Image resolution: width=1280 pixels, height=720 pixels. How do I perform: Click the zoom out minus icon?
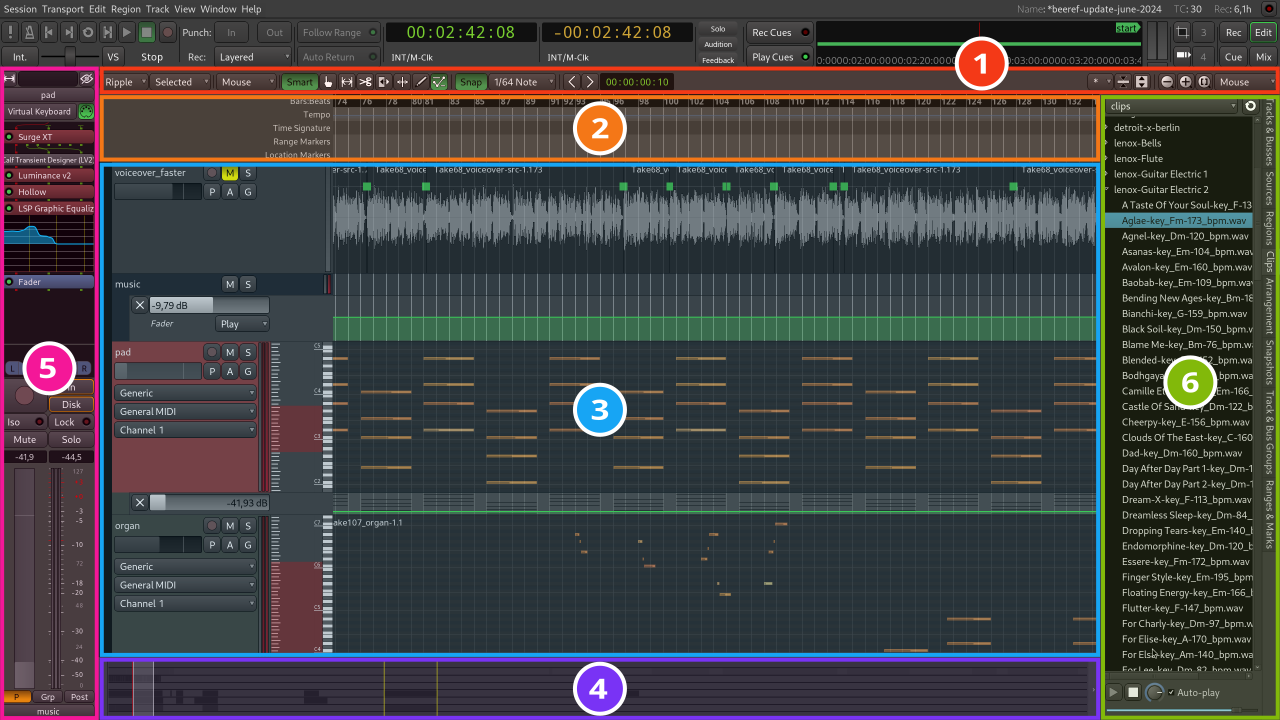click(x=1167, y=82)
